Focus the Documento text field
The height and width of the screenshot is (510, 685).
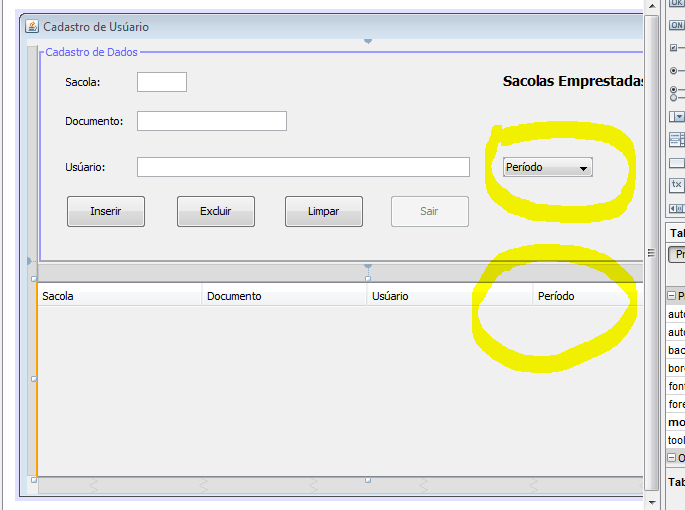click(x=212, y=121)
